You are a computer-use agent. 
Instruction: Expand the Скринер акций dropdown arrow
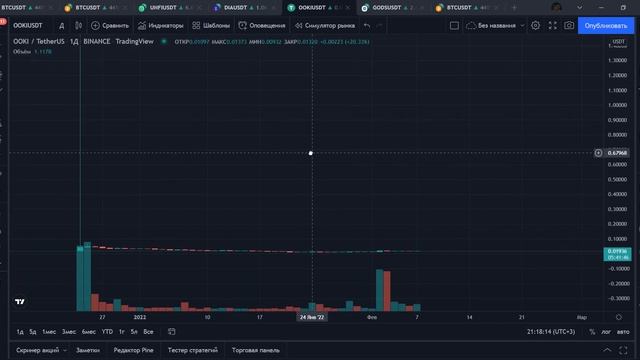click(x=64, y=350)
